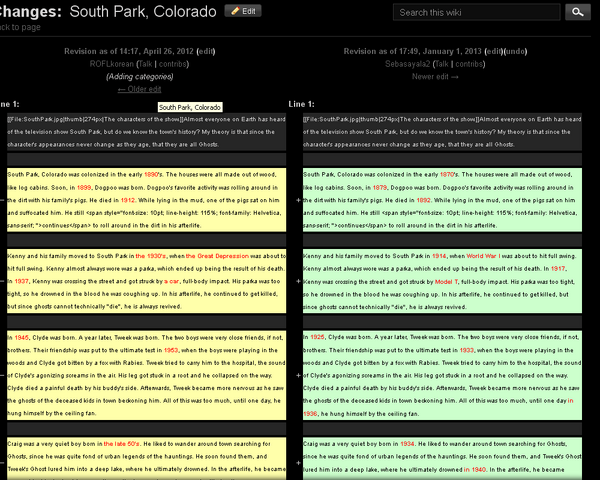Screen dimensions: 600x480
Task: Click the 'undo' link for 2013 revision
Action: (515, 51)
